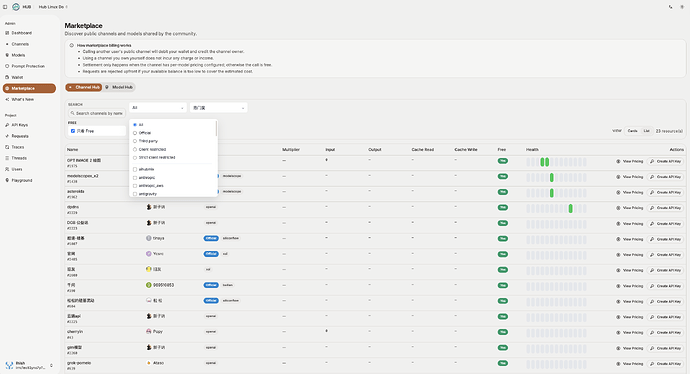Screen dimensions: 690x374
Task: Click the key icon in cherryin Create button
Action: [652, 333]
